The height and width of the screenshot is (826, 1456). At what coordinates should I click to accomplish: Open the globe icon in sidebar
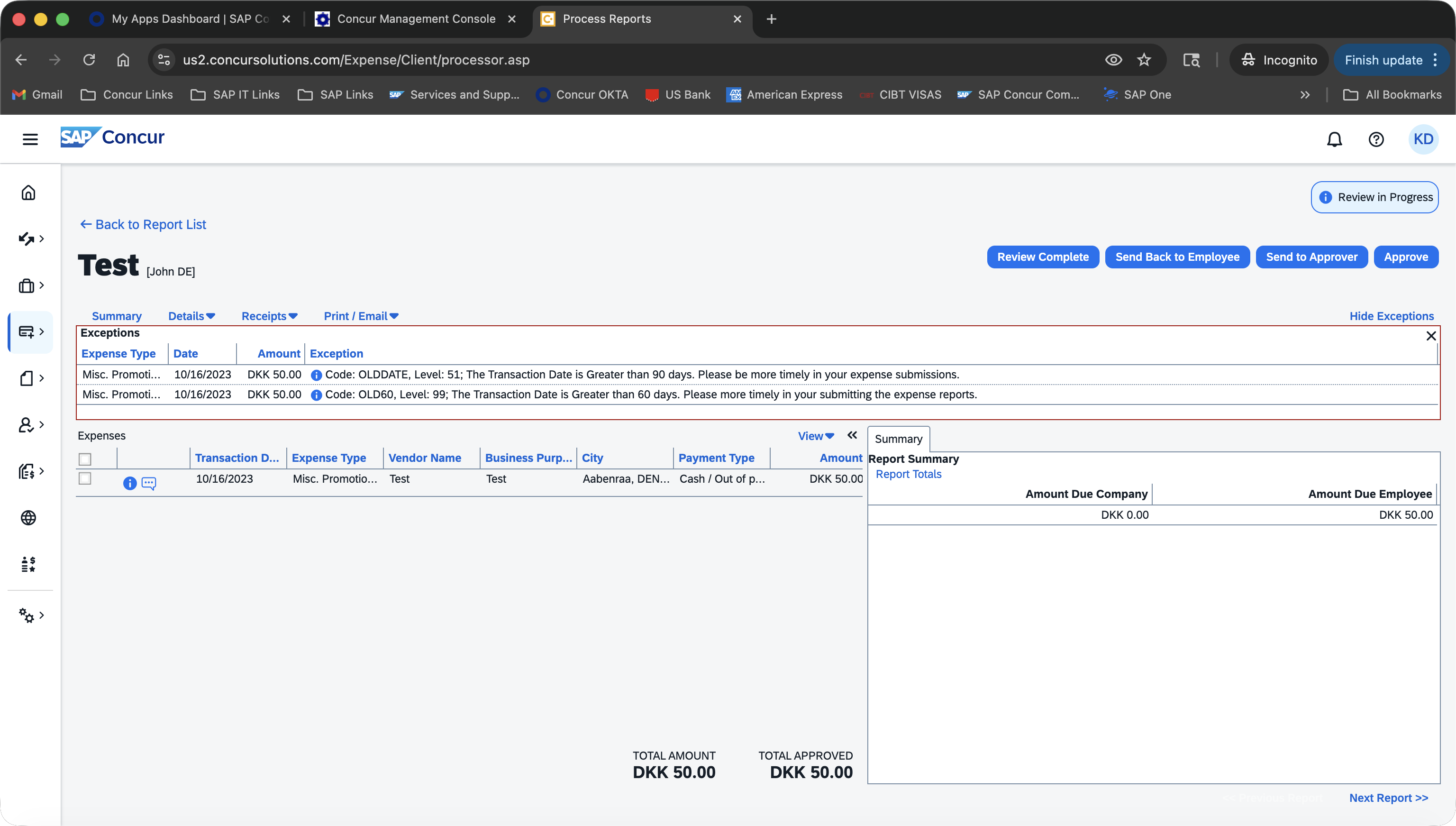28,517
